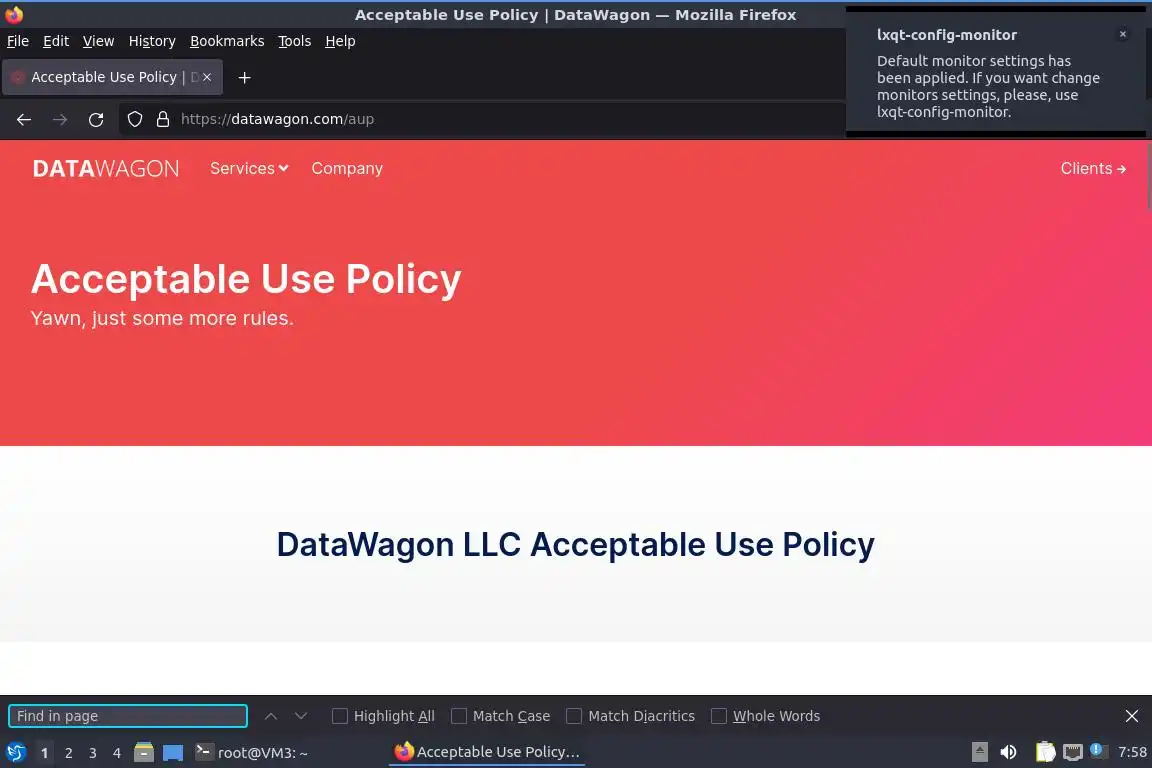Viewport: 1152px width, 768px height.
Task: Switch to root@VM3 terminal window
Action: point(252,752)
